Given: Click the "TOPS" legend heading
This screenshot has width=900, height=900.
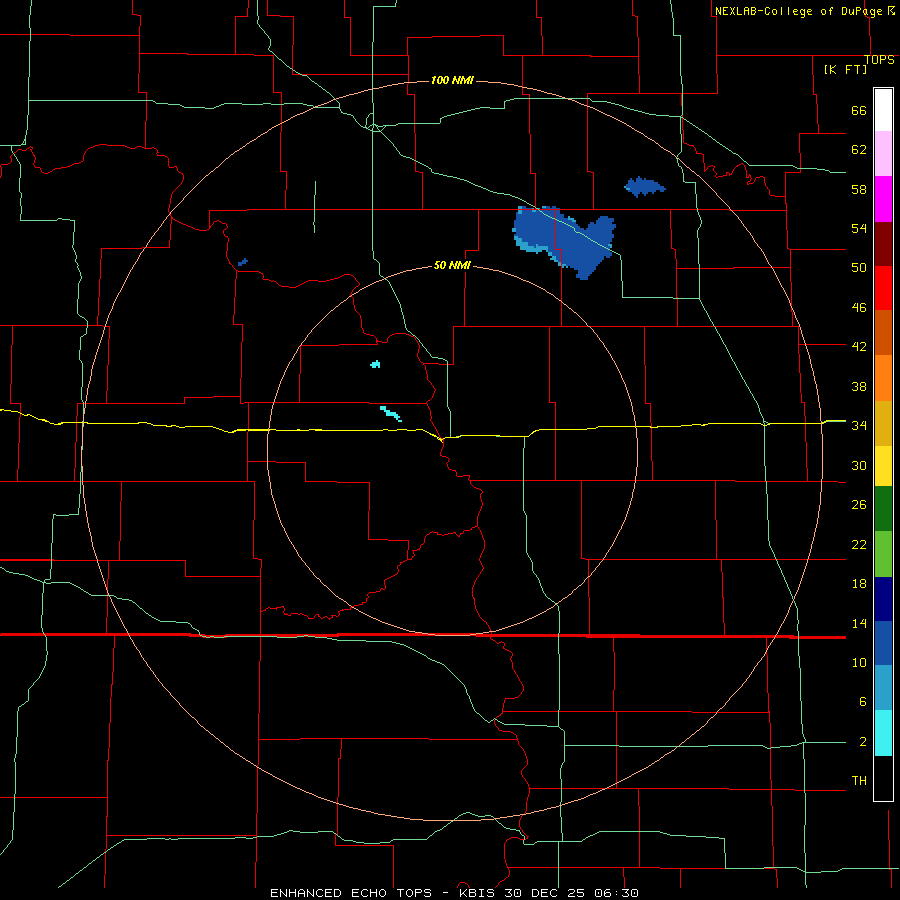Looking at the screenshot, I should pyautogui.click(x=879, y=60).
